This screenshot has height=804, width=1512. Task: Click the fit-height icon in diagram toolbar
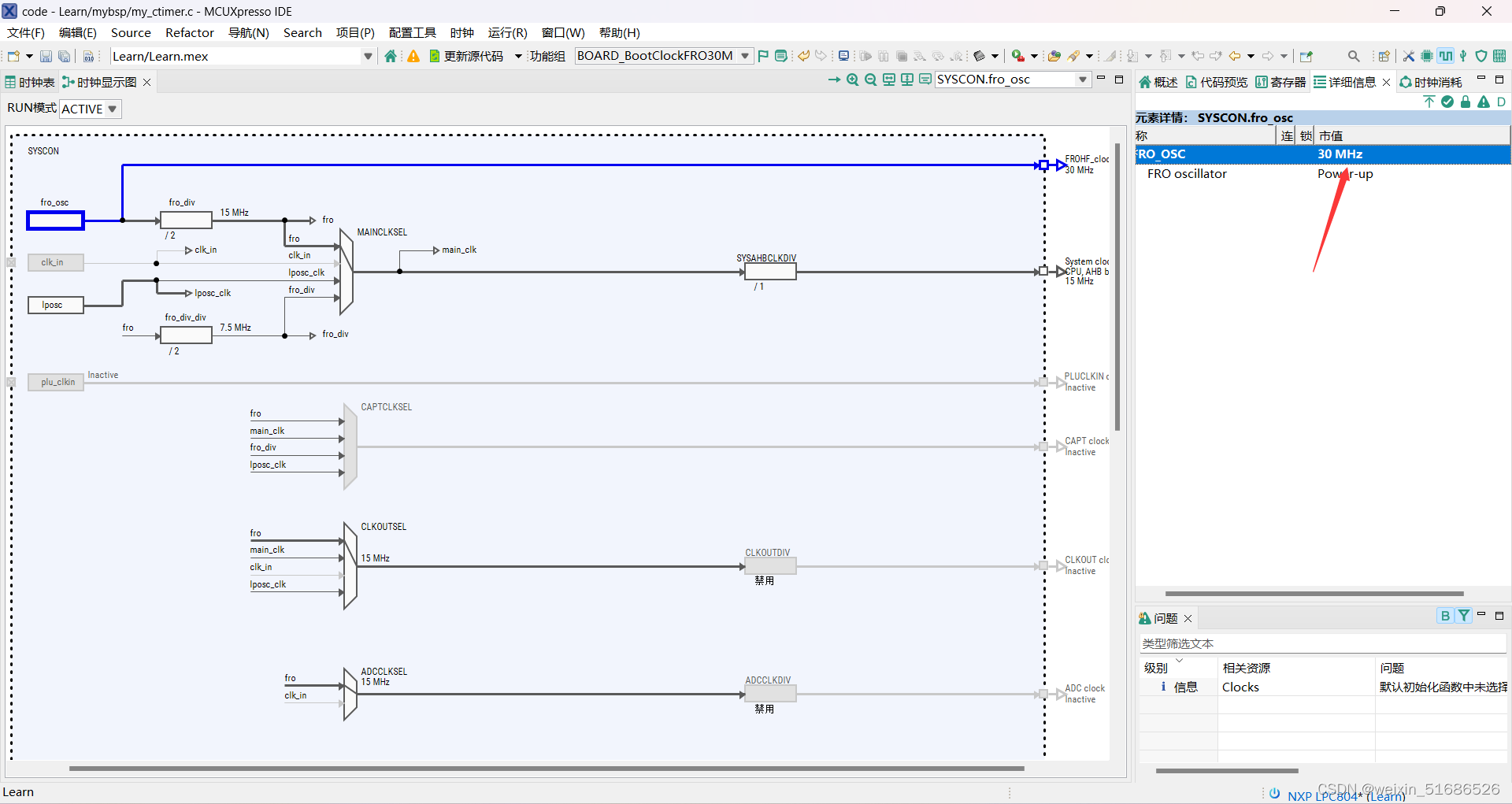click(x=907, y=80)
